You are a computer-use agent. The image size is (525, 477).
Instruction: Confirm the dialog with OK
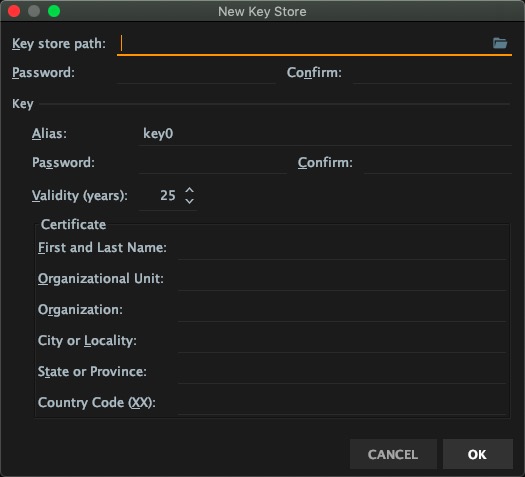(478, 454)
